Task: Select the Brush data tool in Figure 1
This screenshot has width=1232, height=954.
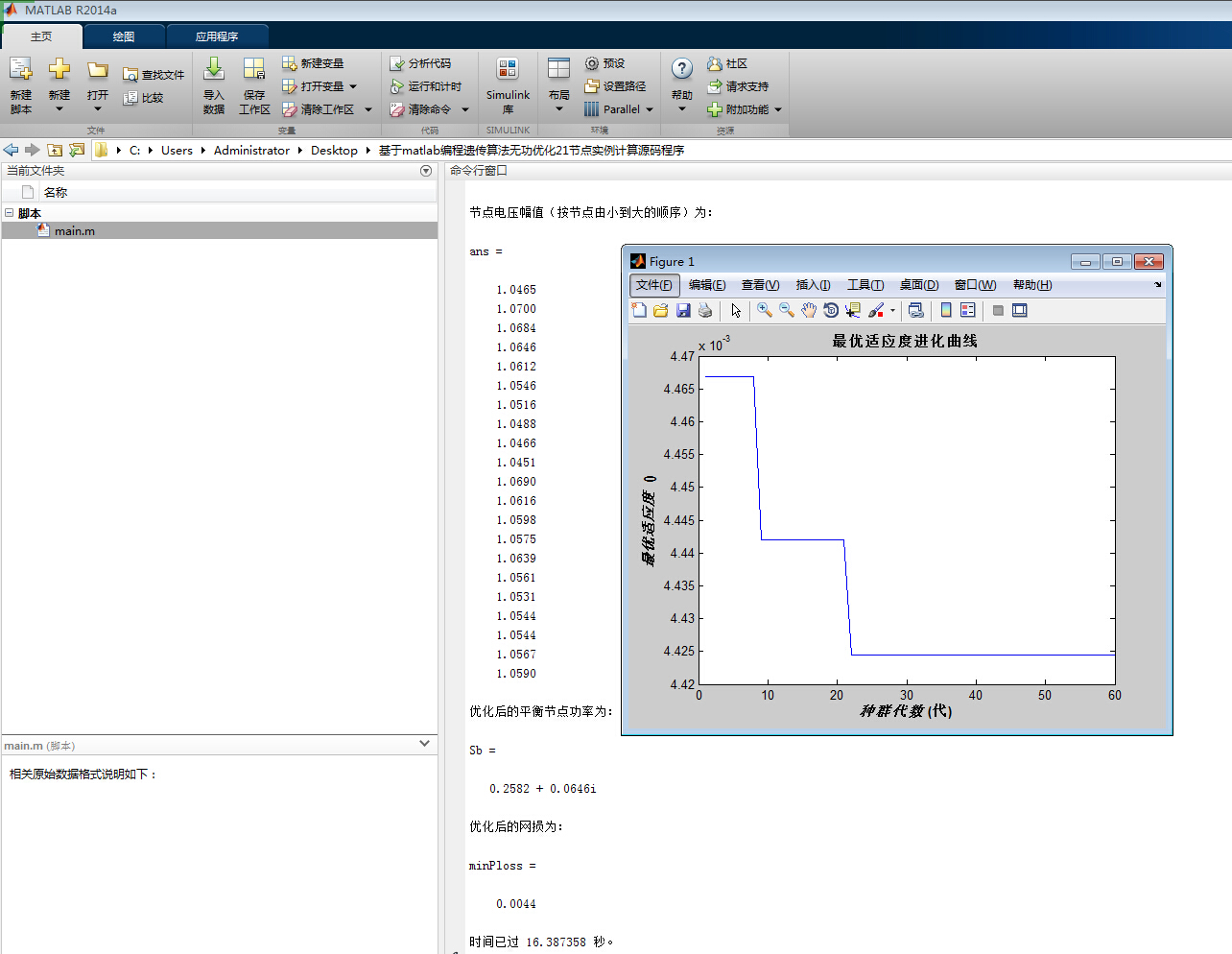Action: [876, 310]
